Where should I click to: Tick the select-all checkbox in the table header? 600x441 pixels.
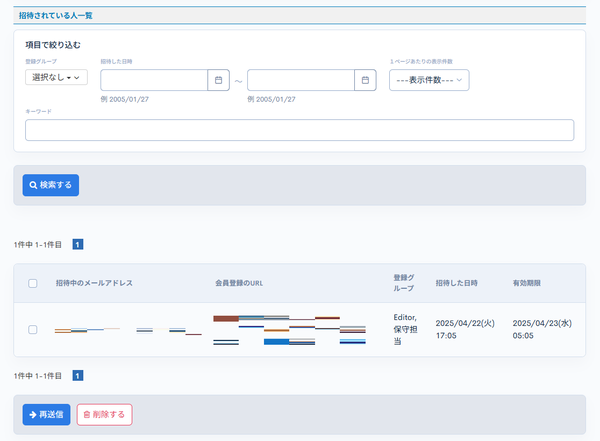[33, 283]
